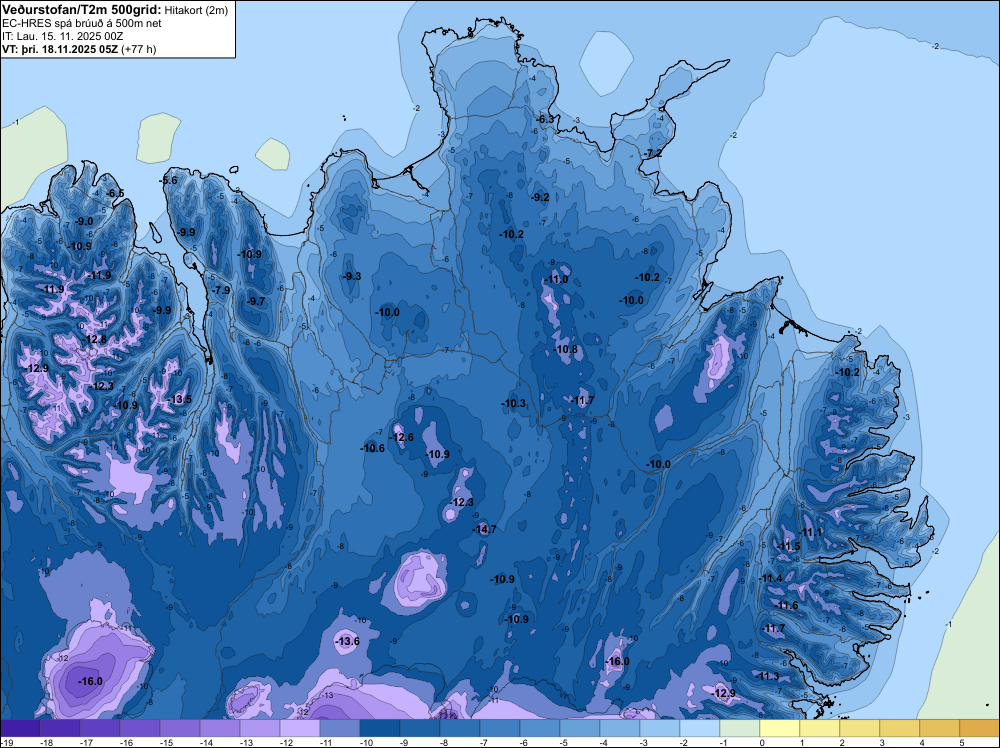Click the "-13.5" temperature value on map

180,400
